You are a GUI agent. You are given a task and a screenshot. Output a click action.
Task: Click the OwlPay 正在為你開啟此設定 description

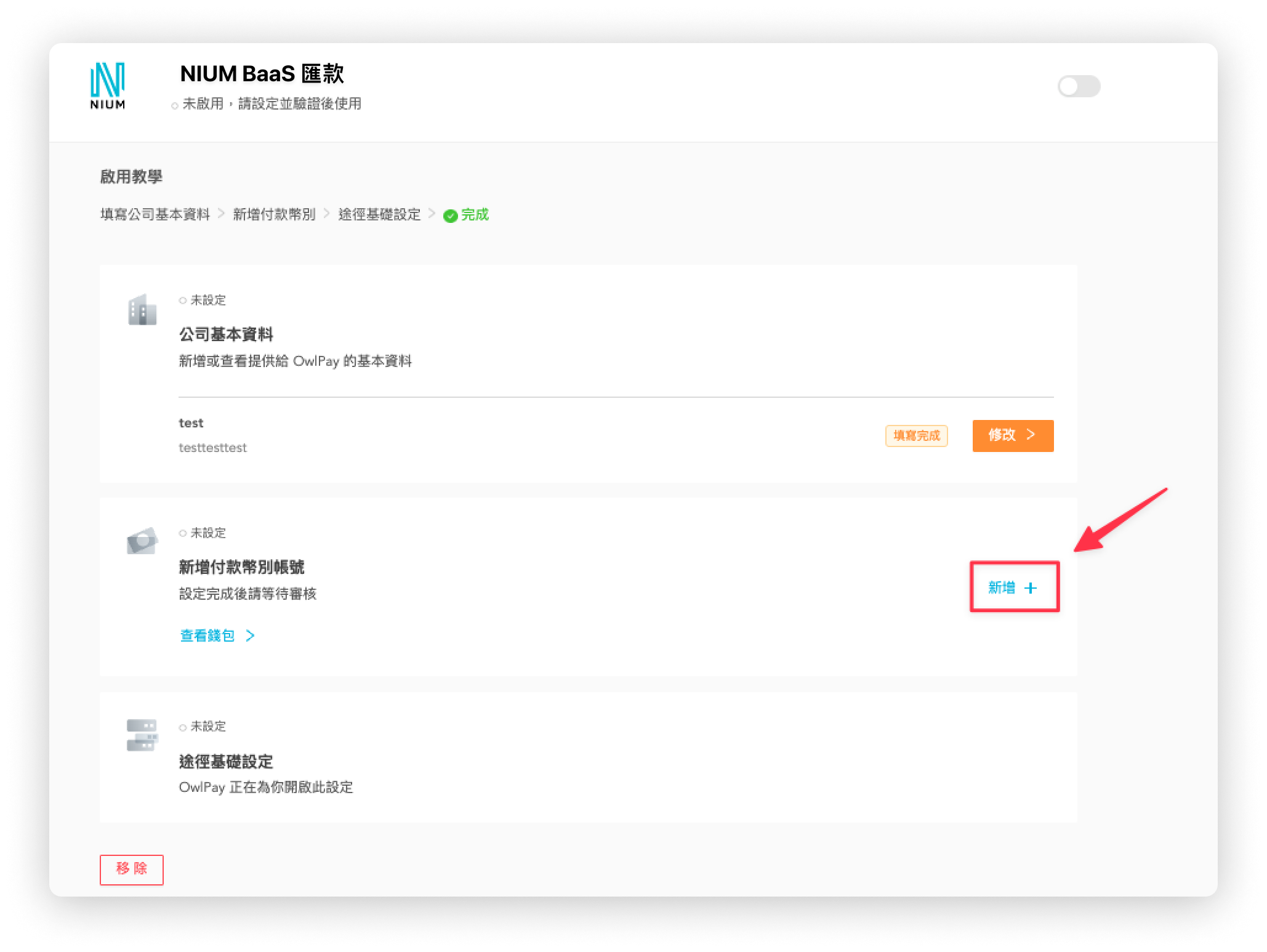(266, 787)
